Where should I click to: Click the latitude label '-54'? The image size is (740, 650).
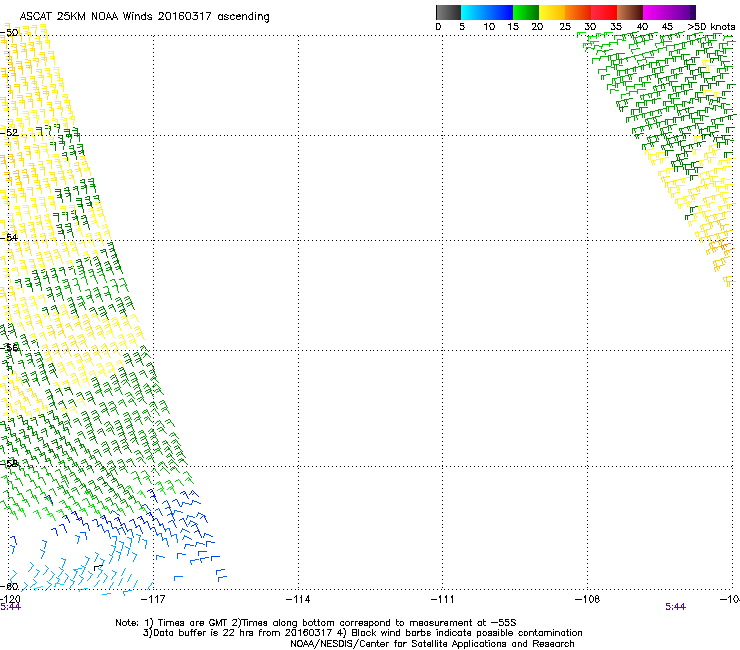[x=9, y=237]
